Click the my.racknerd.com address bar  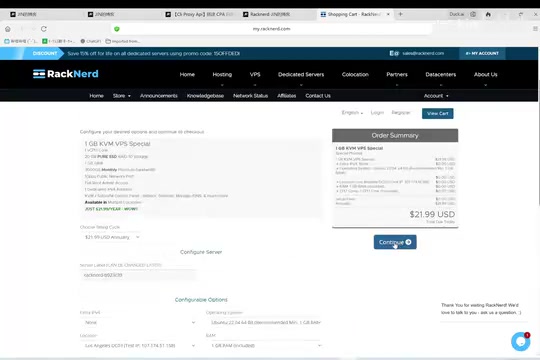(271, 29)
